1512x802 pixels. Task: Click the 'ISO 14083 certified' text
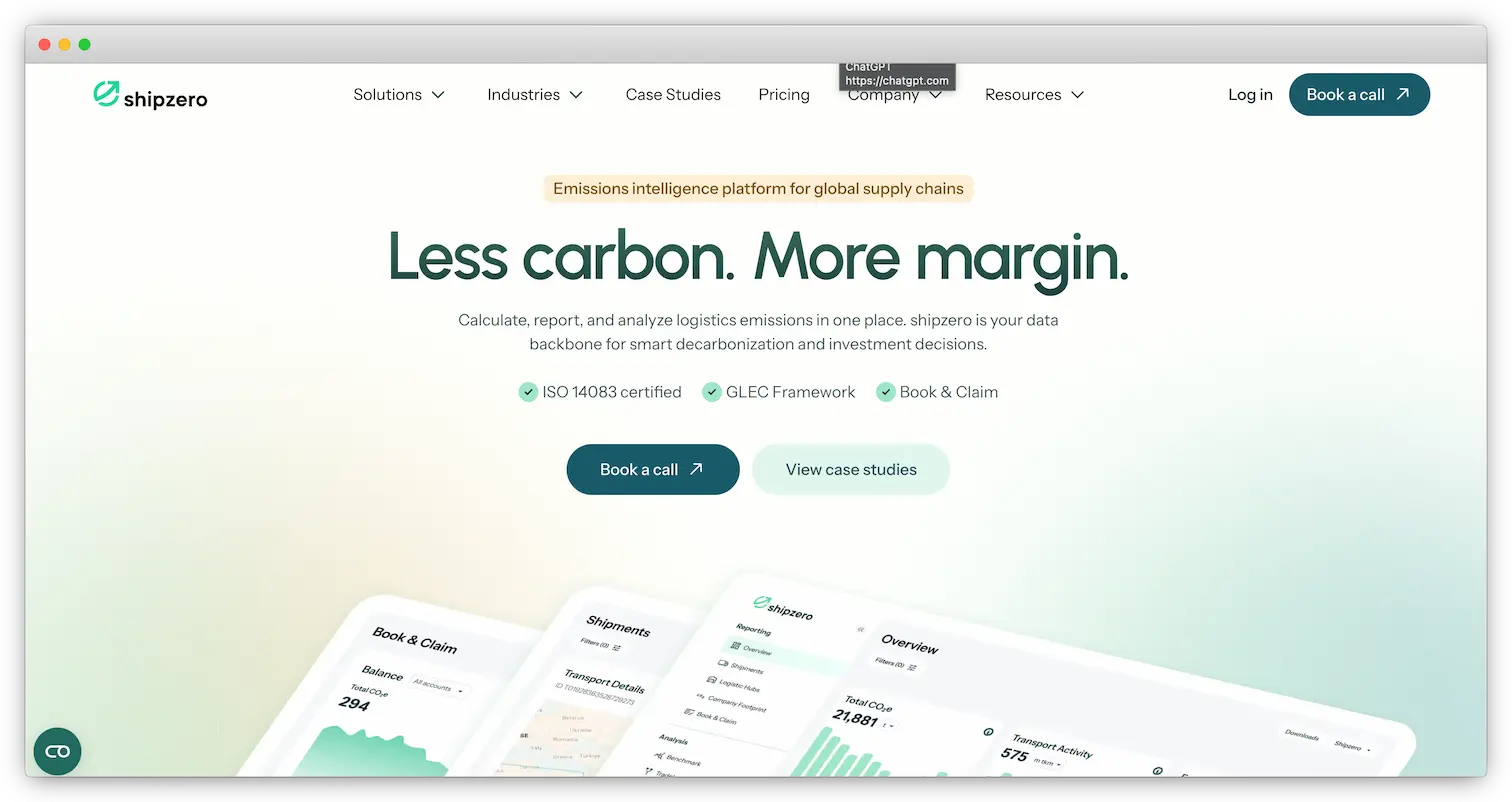tap(612, 392)
